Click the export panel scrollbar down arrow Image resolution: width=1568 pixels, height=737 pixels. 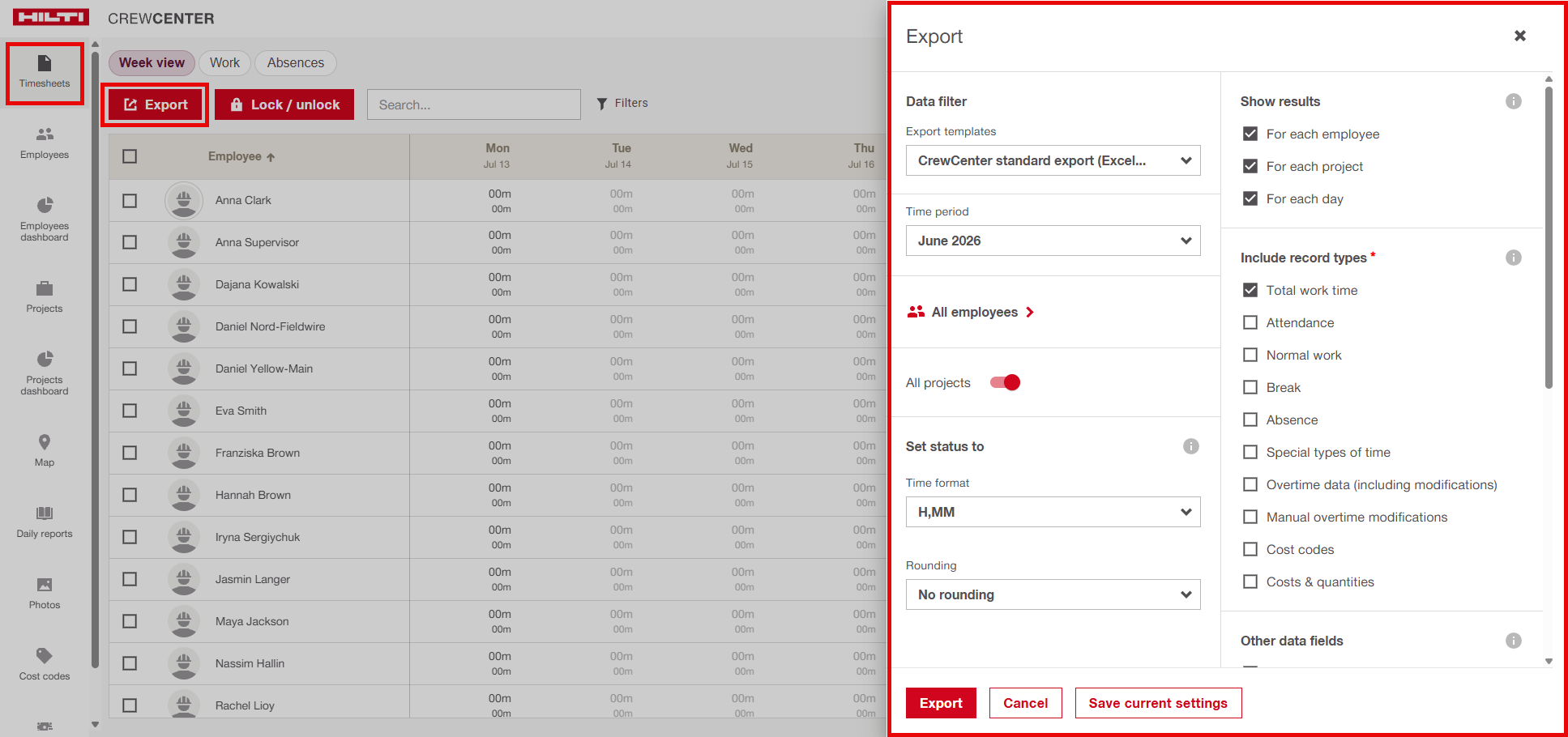(x=1549, y=661)
